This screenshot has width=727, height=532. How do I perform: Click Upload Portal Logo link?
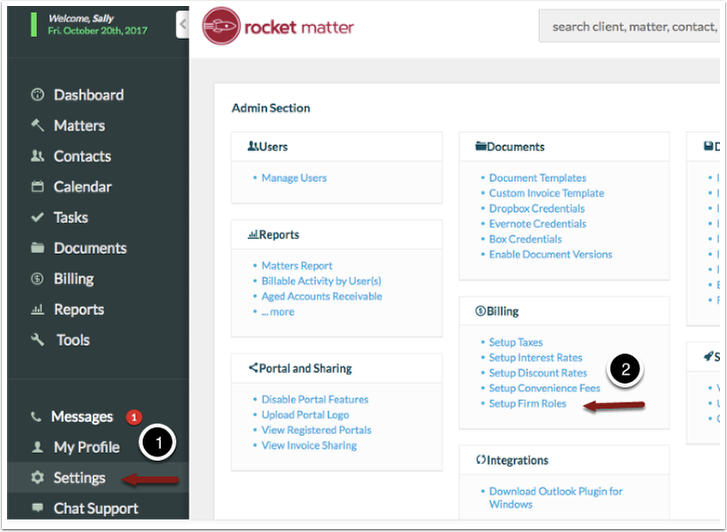tap(305, 414)
